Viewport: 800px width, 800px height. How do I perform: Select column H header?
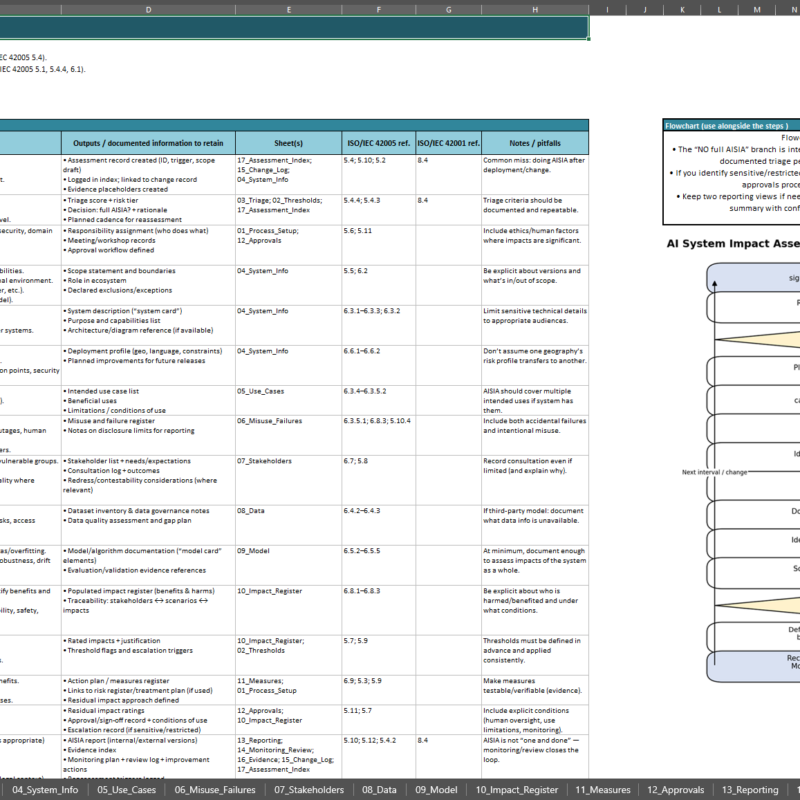pyautogui.click(x=535, y=8)
